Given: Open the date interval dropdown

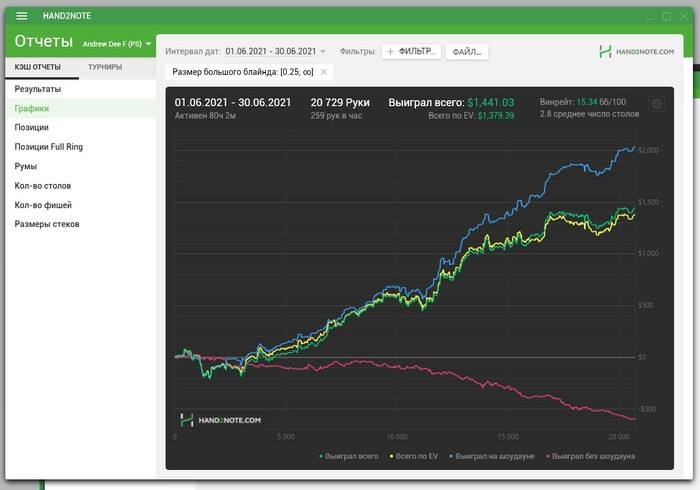Looking at the screenshot, I should tap(275, 51).
